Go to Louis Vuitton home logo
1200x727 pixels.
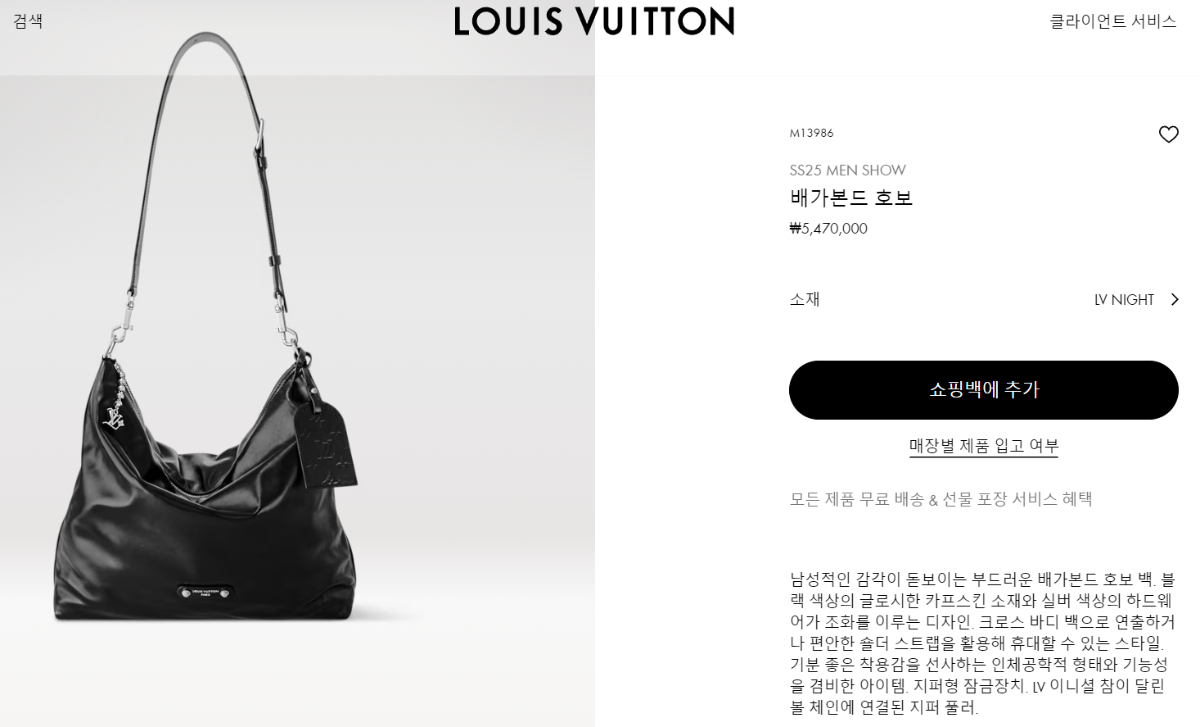point(595,21)
